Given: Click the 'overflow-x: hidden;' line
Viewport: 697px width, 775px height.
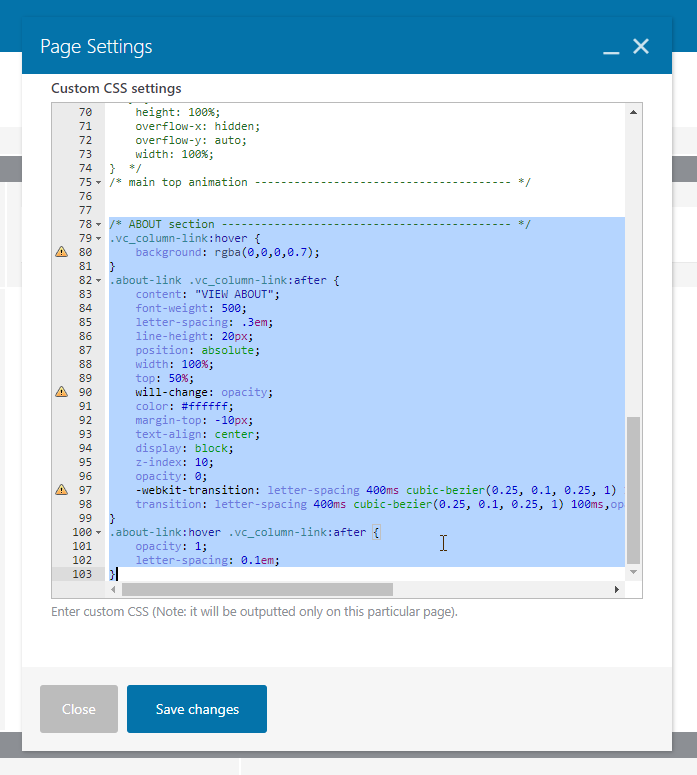Looking at the screenshot, I should [198, 127].
